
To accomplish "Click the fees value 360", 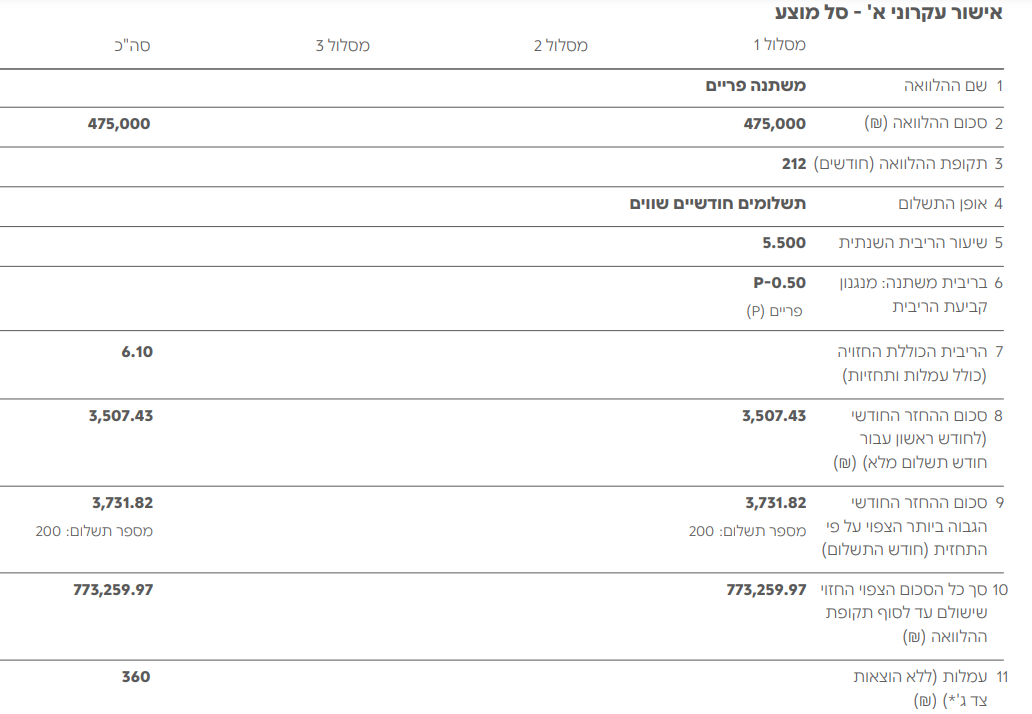I will pos(136,677).
